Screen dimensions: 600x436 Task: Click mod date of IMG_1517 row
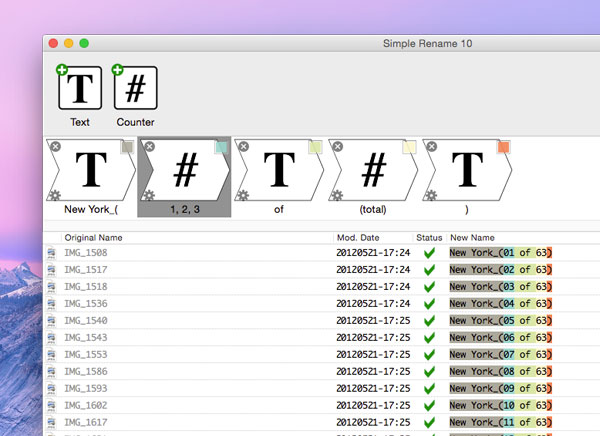pyautogui.click(x=373, y=269)
